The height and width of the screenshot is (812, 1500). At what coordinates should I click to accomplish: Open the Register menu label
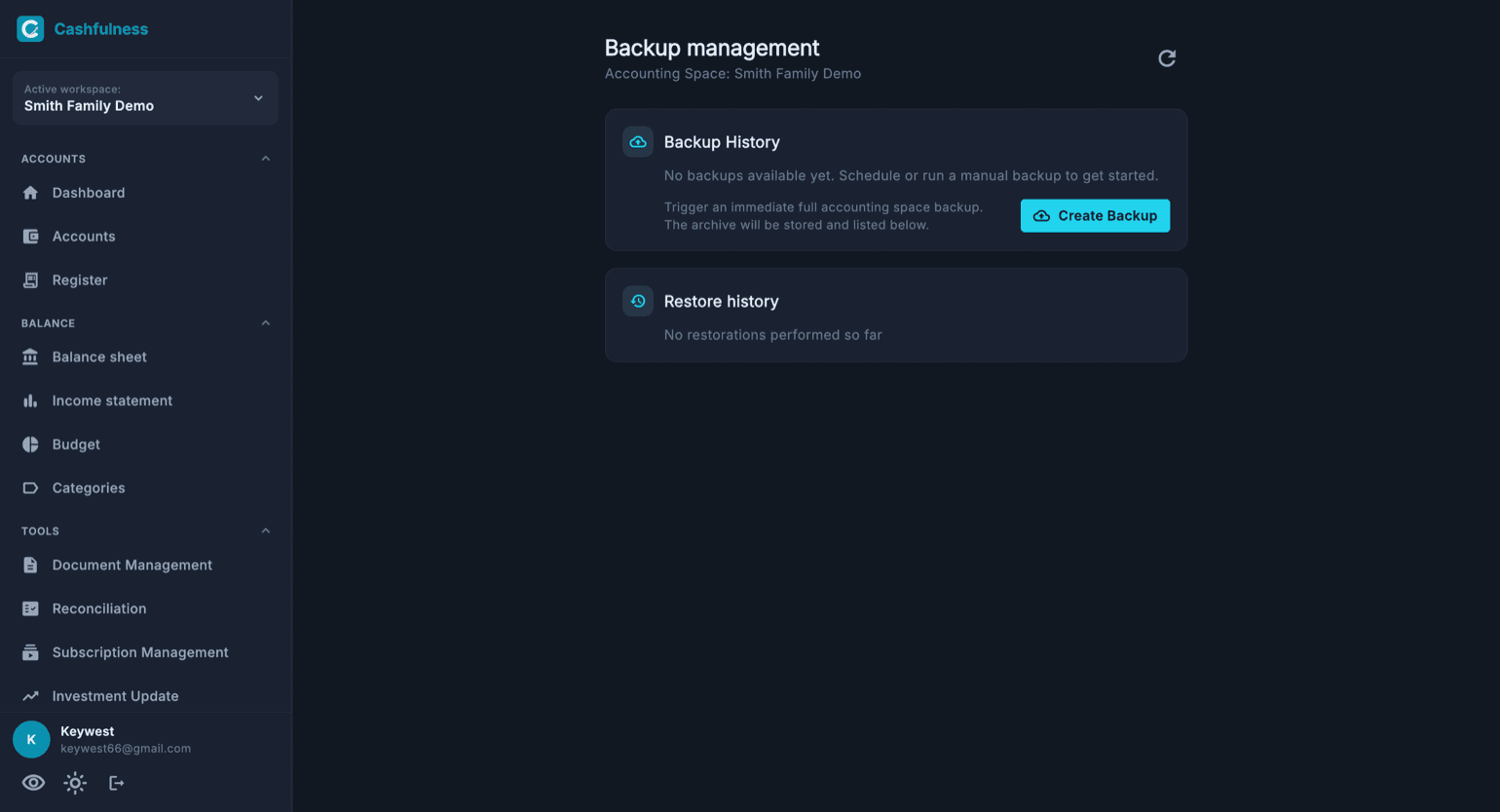click(80, 280)
